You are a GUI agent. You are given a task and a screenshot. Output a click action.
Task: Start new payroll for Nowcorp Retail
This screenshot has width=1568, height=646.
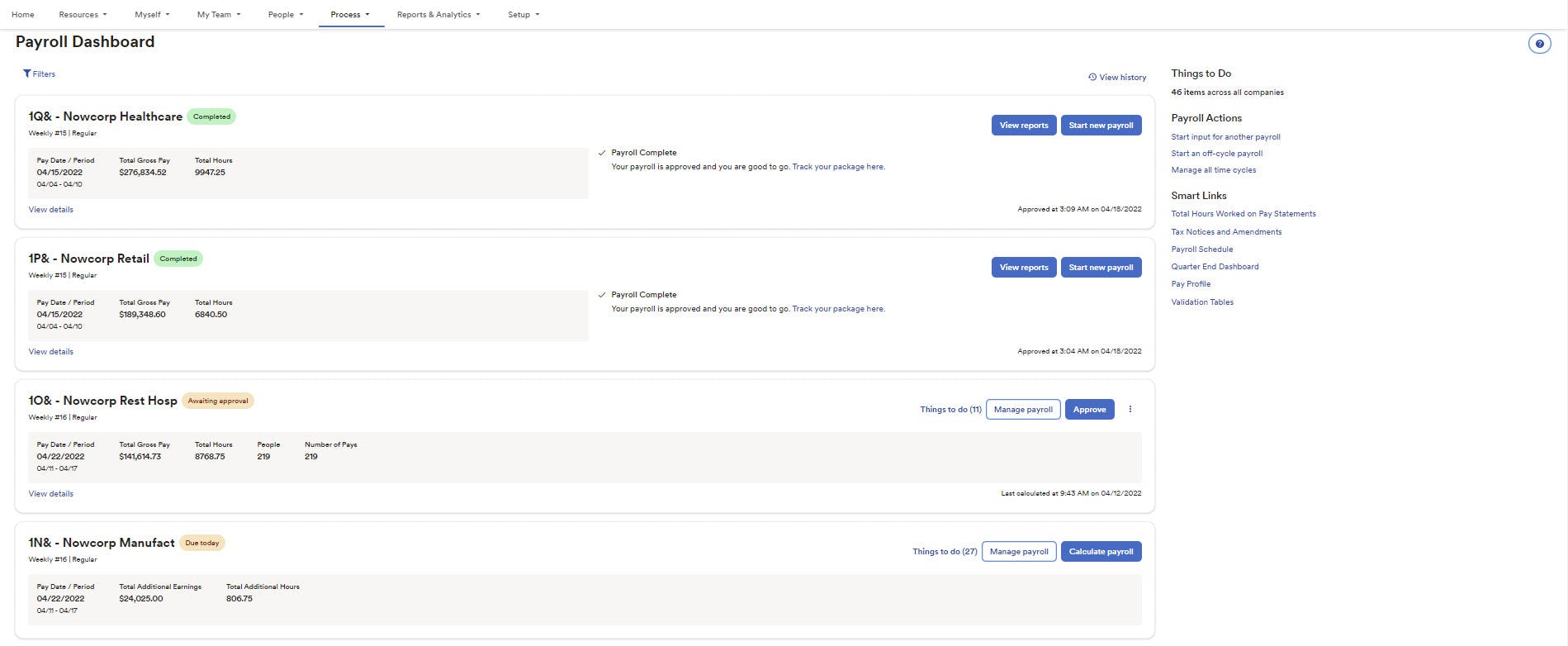pyautogui.click(x=1101, y=267)
